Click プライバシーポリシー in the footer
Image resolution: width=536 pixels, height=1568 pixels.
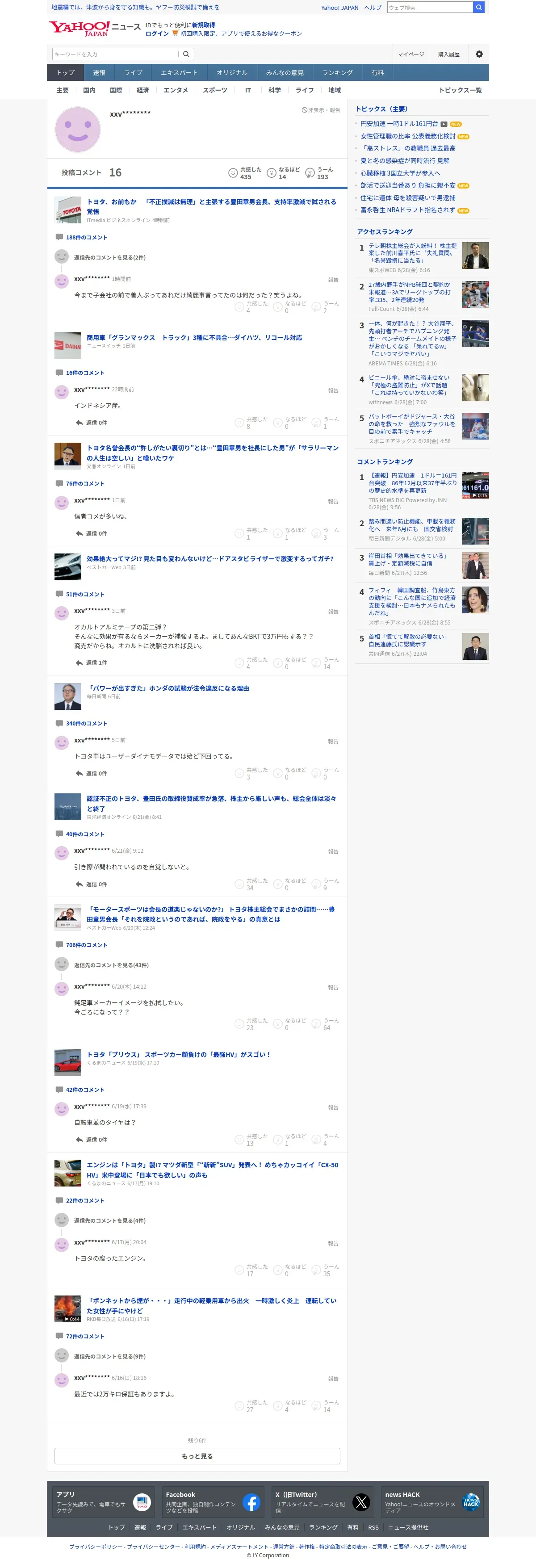[96, 1546]
